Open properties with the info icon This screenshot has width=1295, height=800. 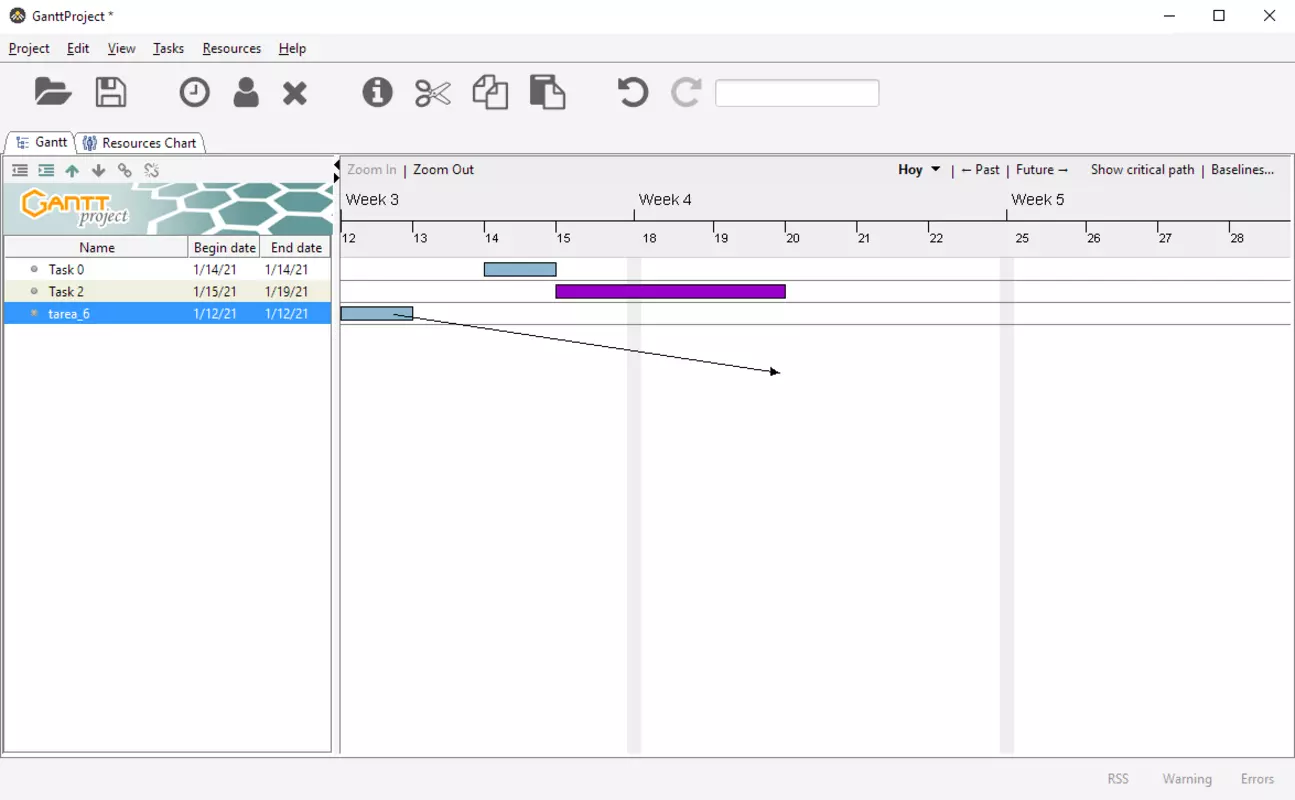[x=377, y=92]
